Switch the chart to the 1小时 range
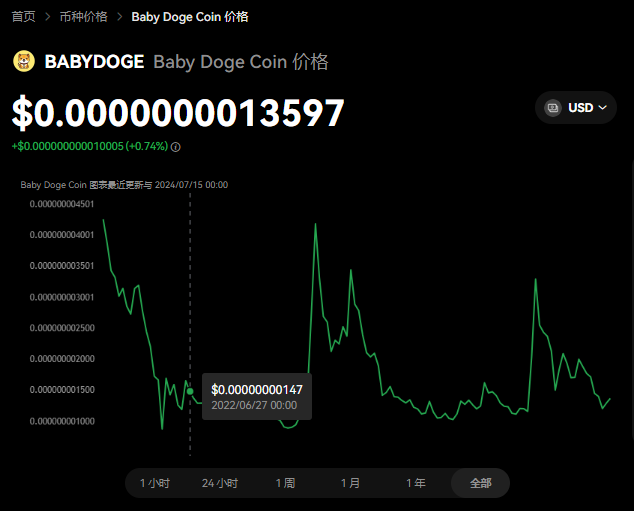This screenshot has width=634, height=511. [155, 483]
